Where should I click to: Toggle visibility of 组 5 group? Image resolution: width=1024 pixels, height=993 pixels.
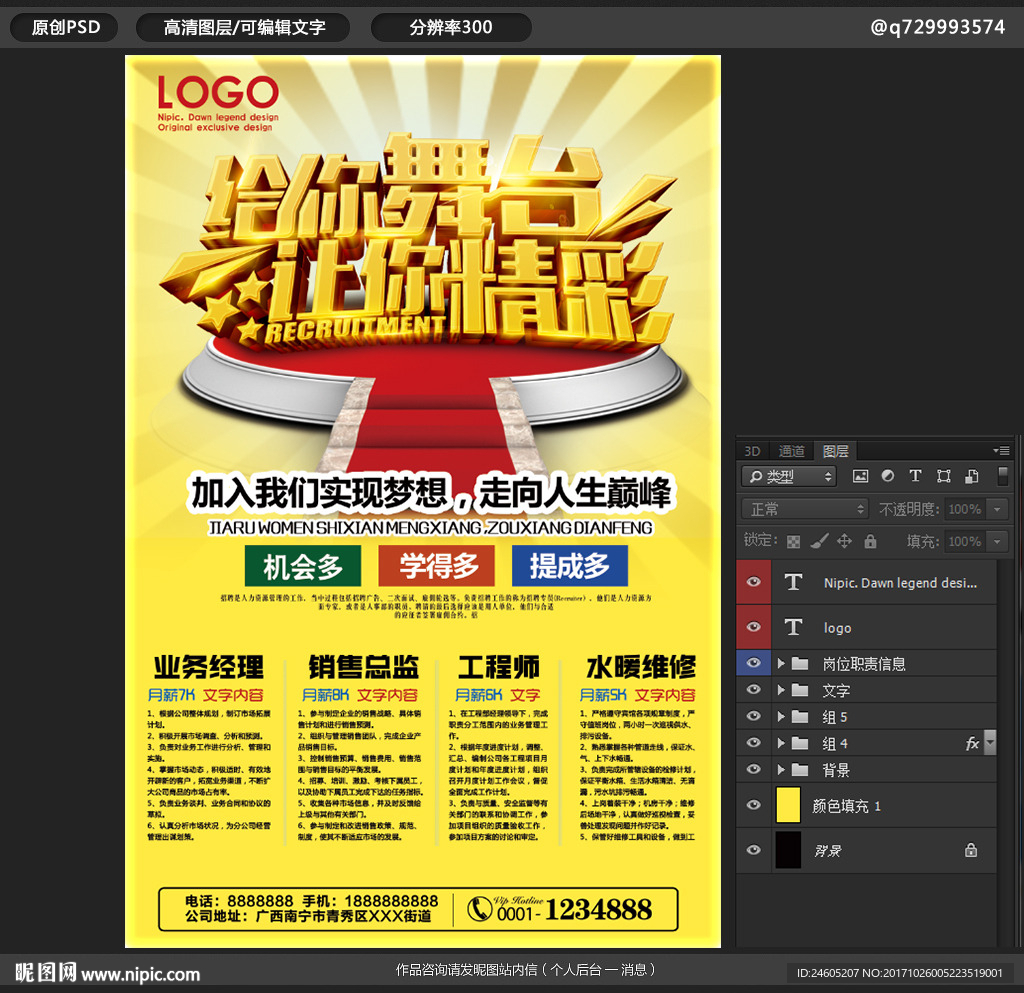[x=754, y=716]
